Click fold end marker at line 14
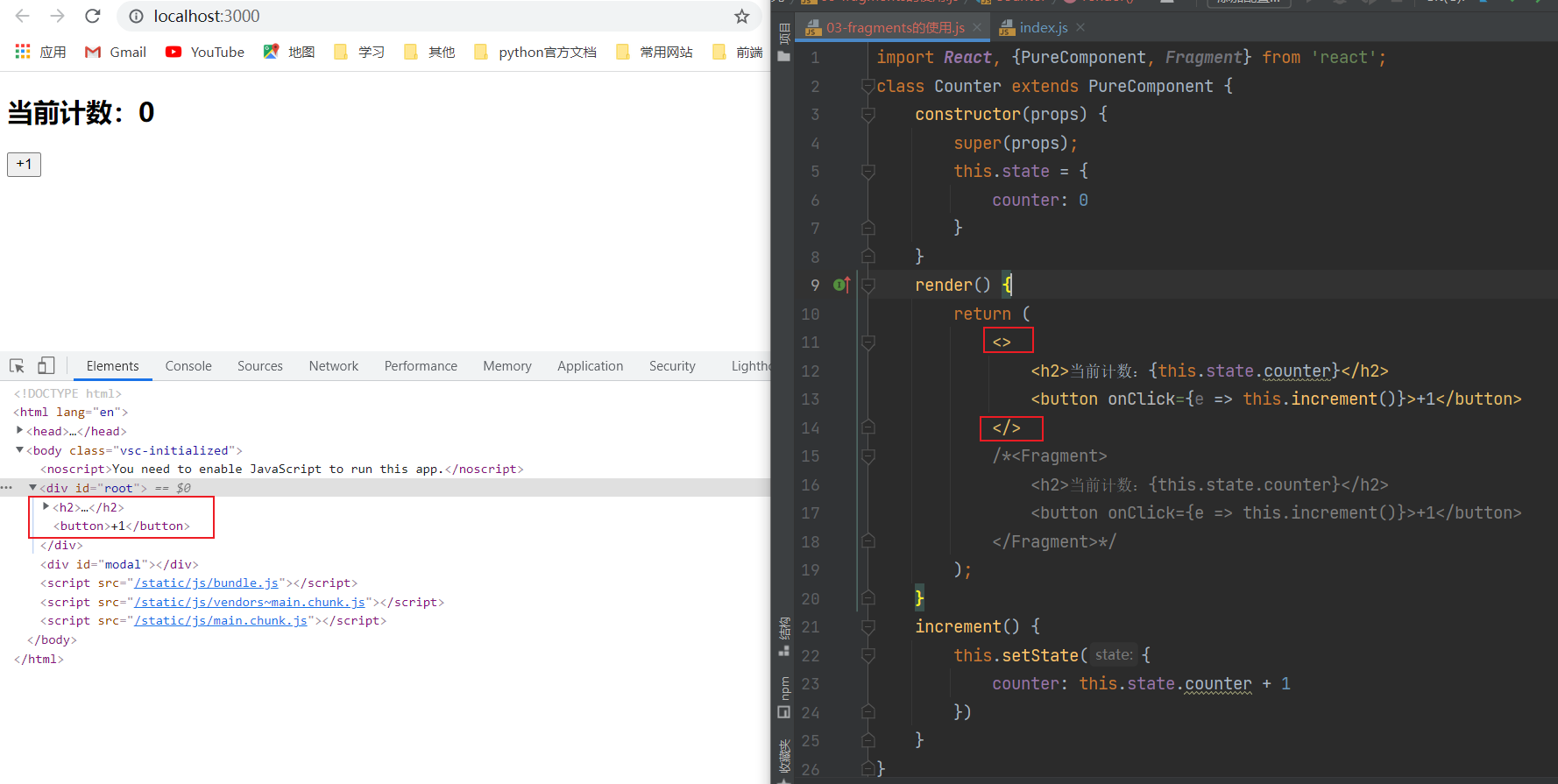 868,427
